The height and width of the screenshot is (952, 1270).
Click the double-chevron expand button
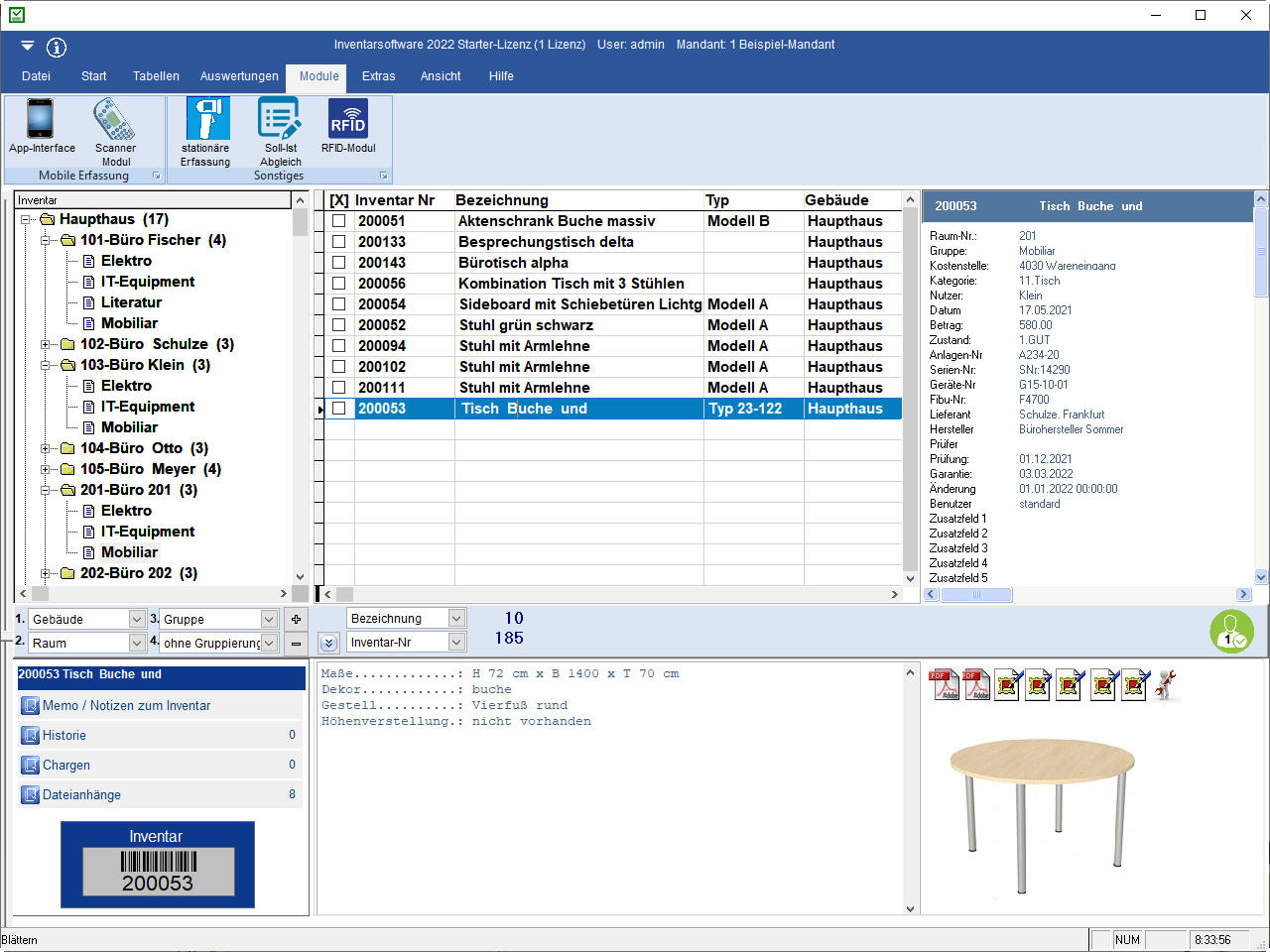coord(329,643)
